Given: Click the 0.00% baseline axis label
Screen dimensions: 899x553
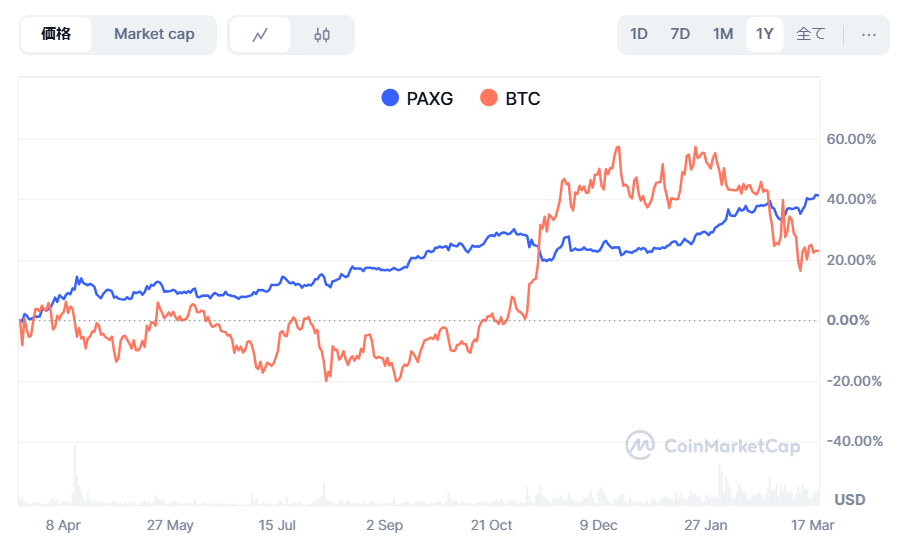Looking at the screenshot, I should pyautogui.click(x=851, y=320).
